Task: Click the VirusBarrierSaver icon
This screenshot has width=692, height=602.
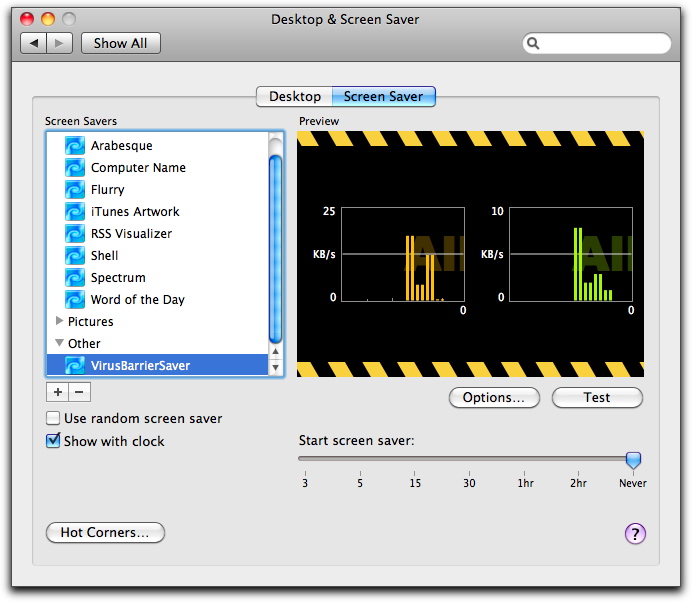Action: click(75, 365)
